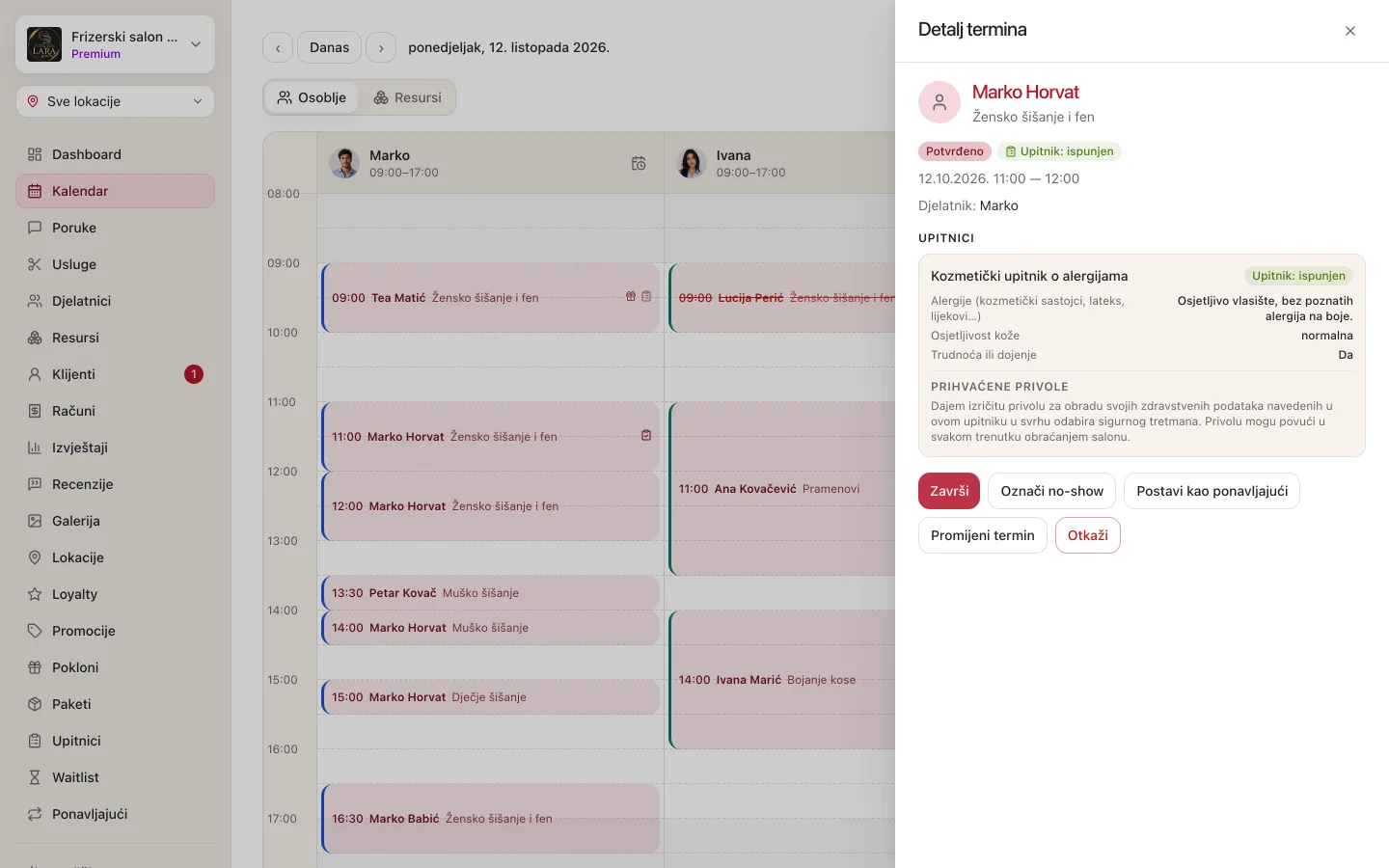
Task: Open Poruke in the sidebar
Action: click(116, 228)
